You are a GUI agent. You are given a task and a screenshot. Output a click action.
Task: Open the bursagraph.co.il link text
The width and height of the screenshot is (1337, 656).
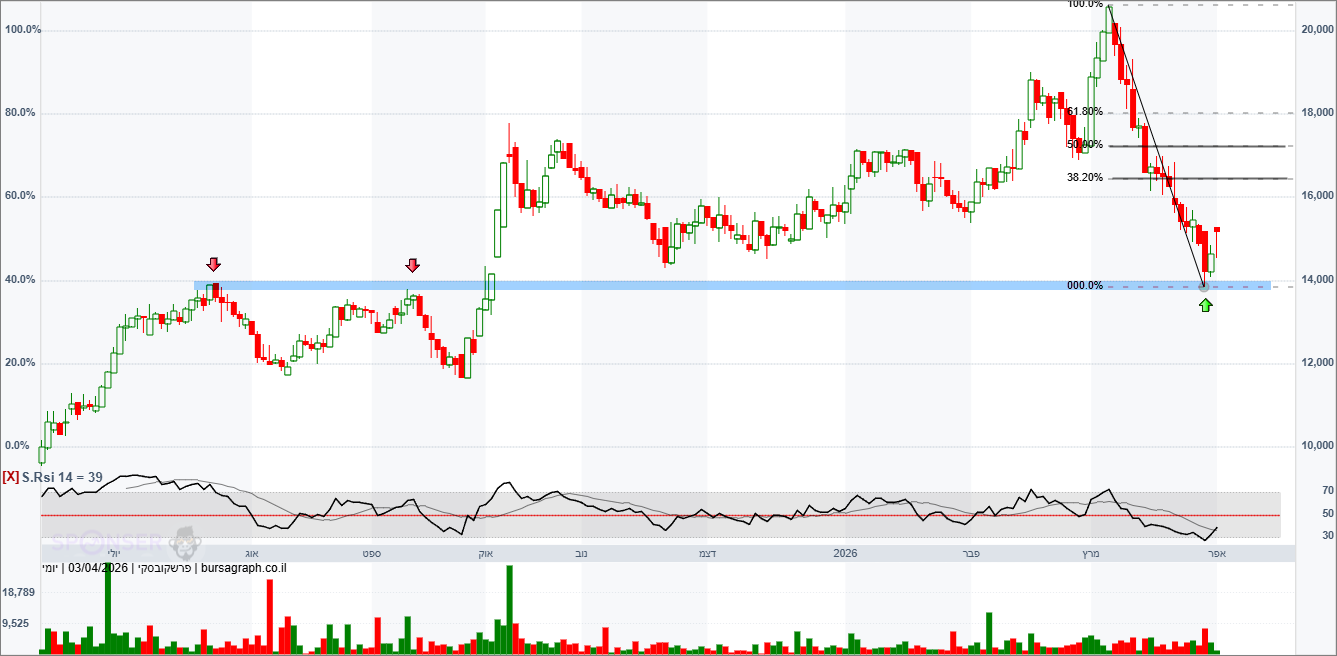244,568
